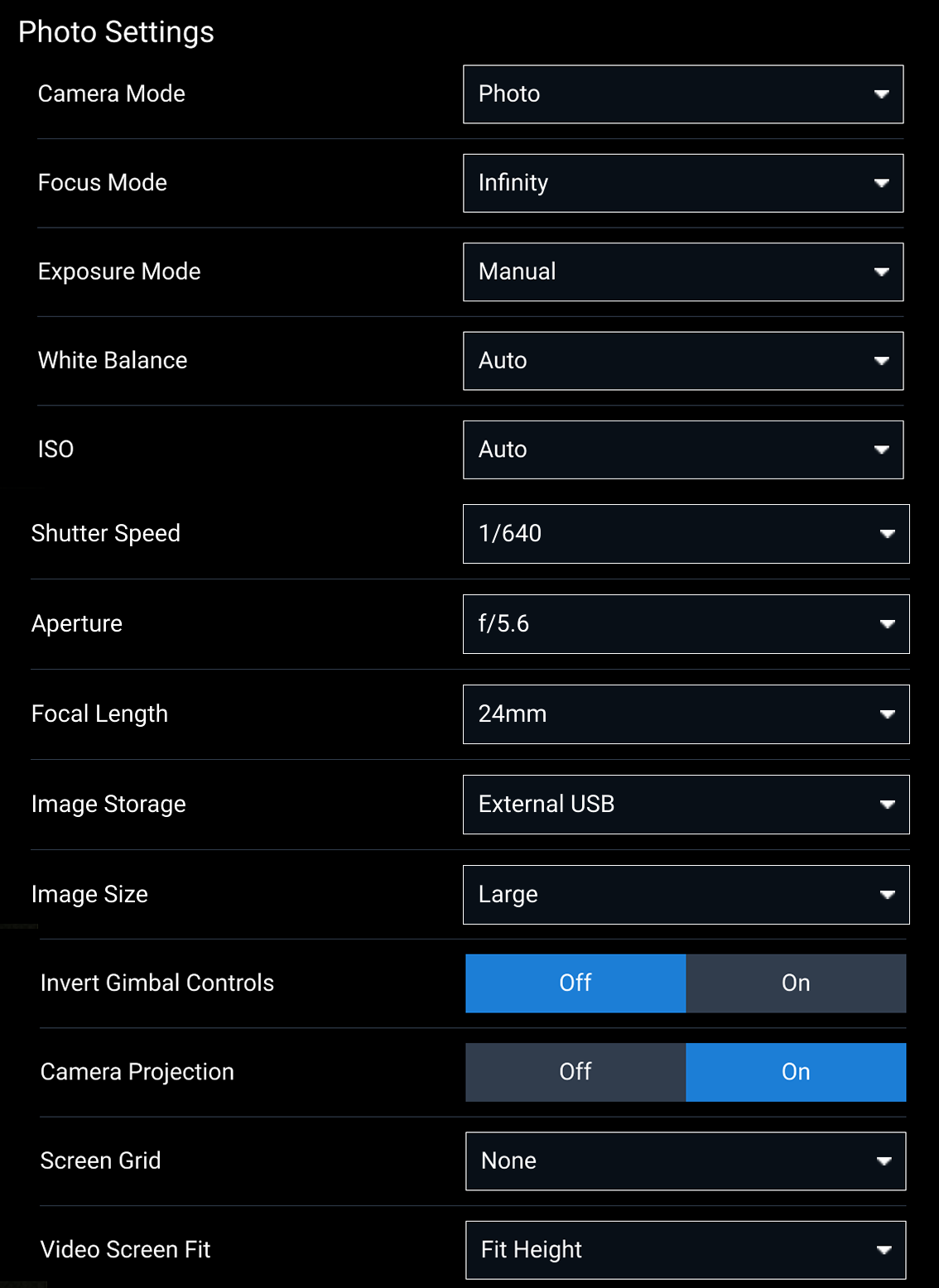The height and width of the screenshot is (1288, 939).
Task: Open the Camera Mode dropdown
Action: 682,94
